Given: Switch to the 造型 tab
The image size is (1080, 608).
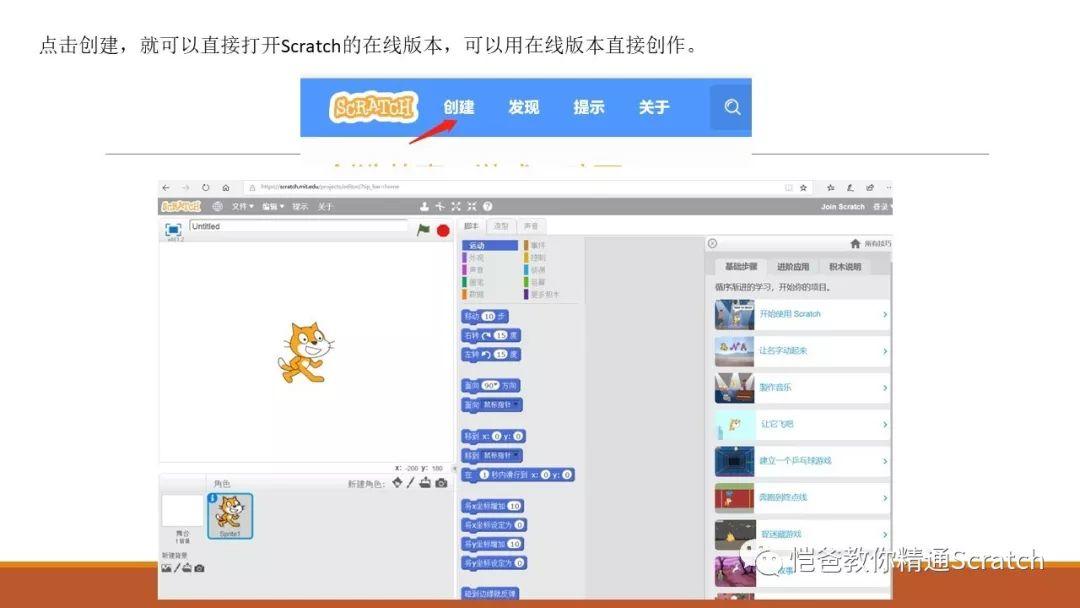Looking at the screenshot, I should [501, 226].
